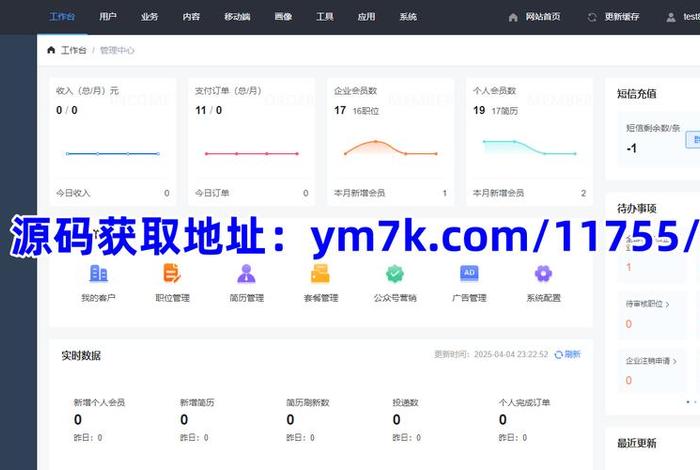The image size is (700, 470).
Task: Click carousel pagination dot in 待办事项
Action: click(688, 402)
